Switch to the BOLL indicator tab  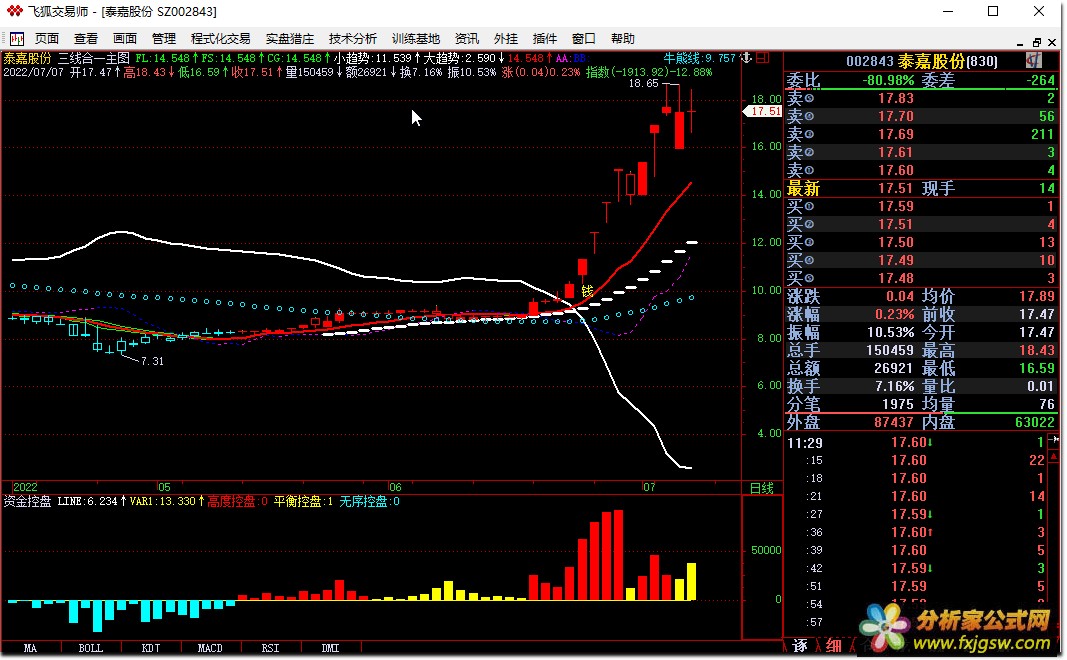point(91,648)
